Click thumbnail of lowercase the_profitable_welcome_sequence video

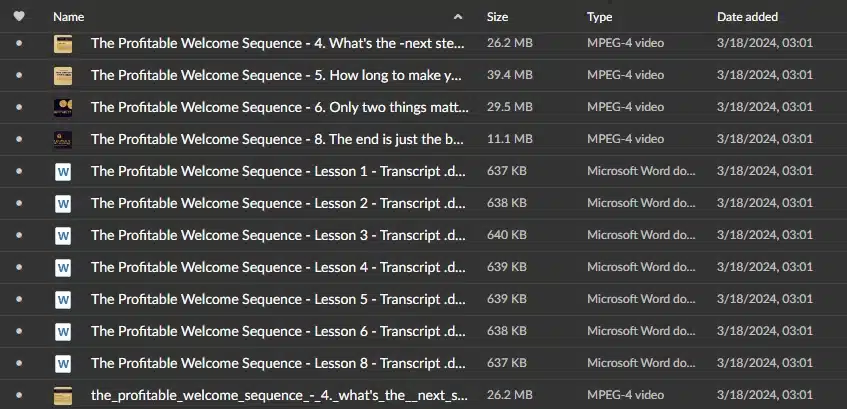pos(63,395)
